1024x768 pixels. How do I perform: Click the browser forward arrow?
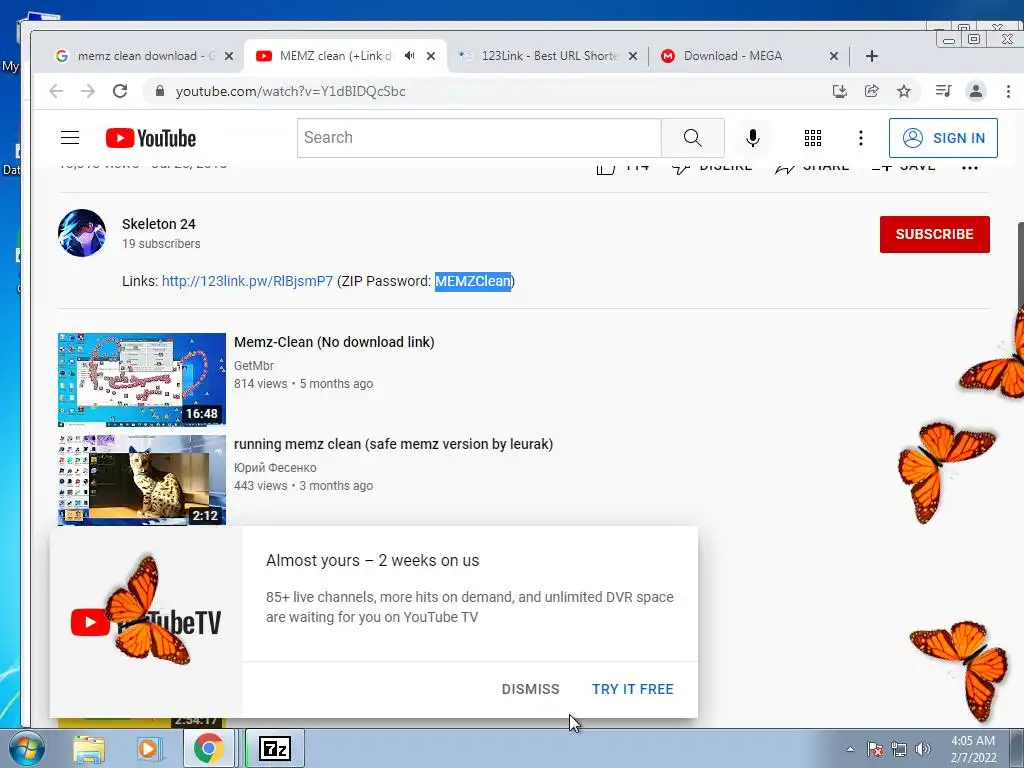pyautogui.click(x=88, y=91)
